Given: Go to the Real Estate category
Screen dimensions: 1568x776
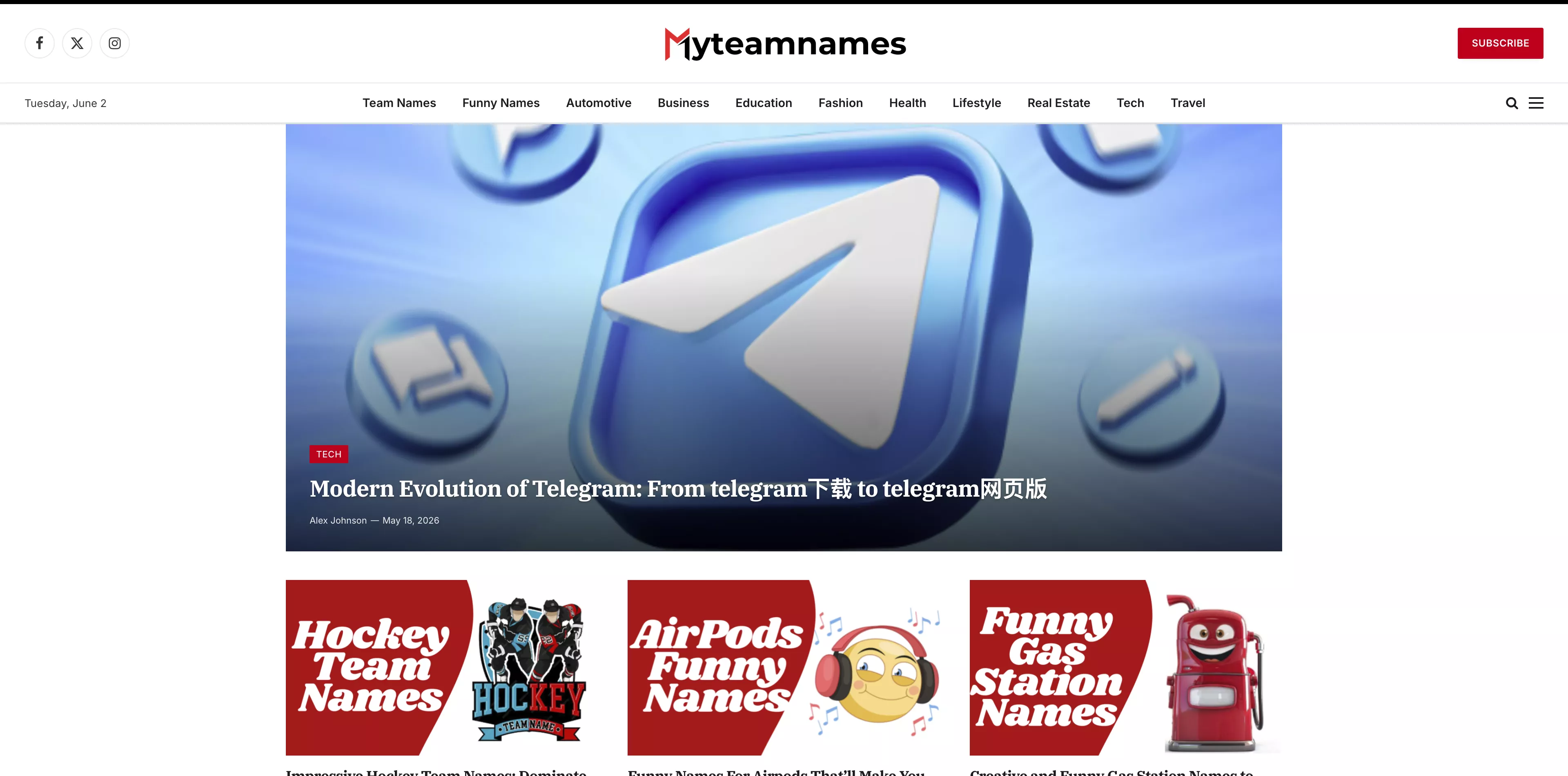Looking at the screenshot, I should [1058, 103].
